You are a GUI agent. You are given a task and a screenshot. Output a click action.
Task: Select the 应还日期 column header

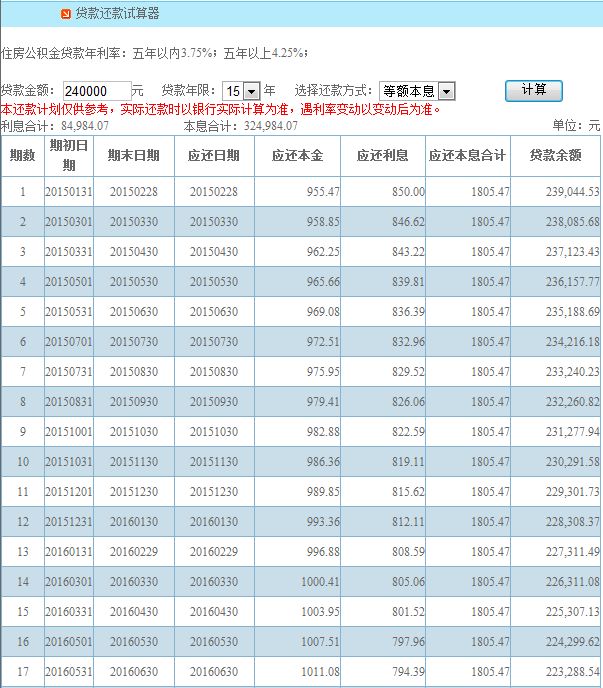pyautogui.click(x=214, y=156)
